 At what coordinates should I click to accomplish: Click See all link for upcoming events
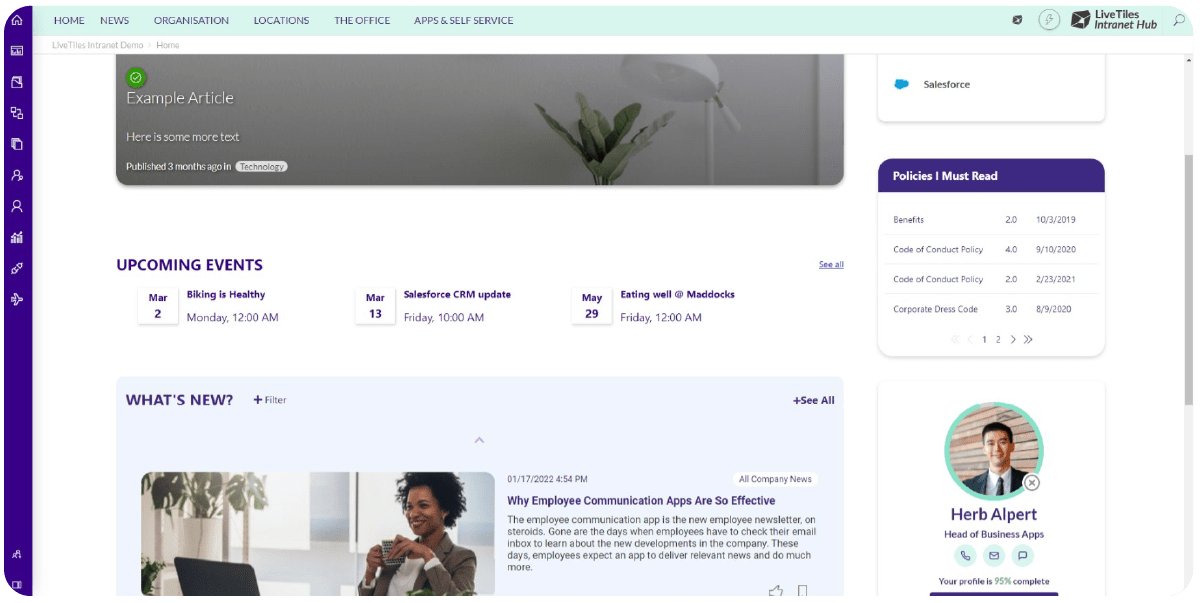[831, 265]
